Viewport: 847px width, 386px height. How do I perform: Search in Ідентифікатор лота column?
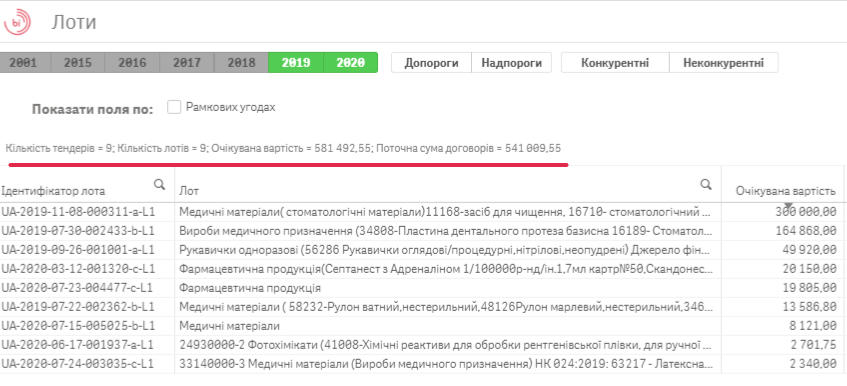(x=159, y=184)
